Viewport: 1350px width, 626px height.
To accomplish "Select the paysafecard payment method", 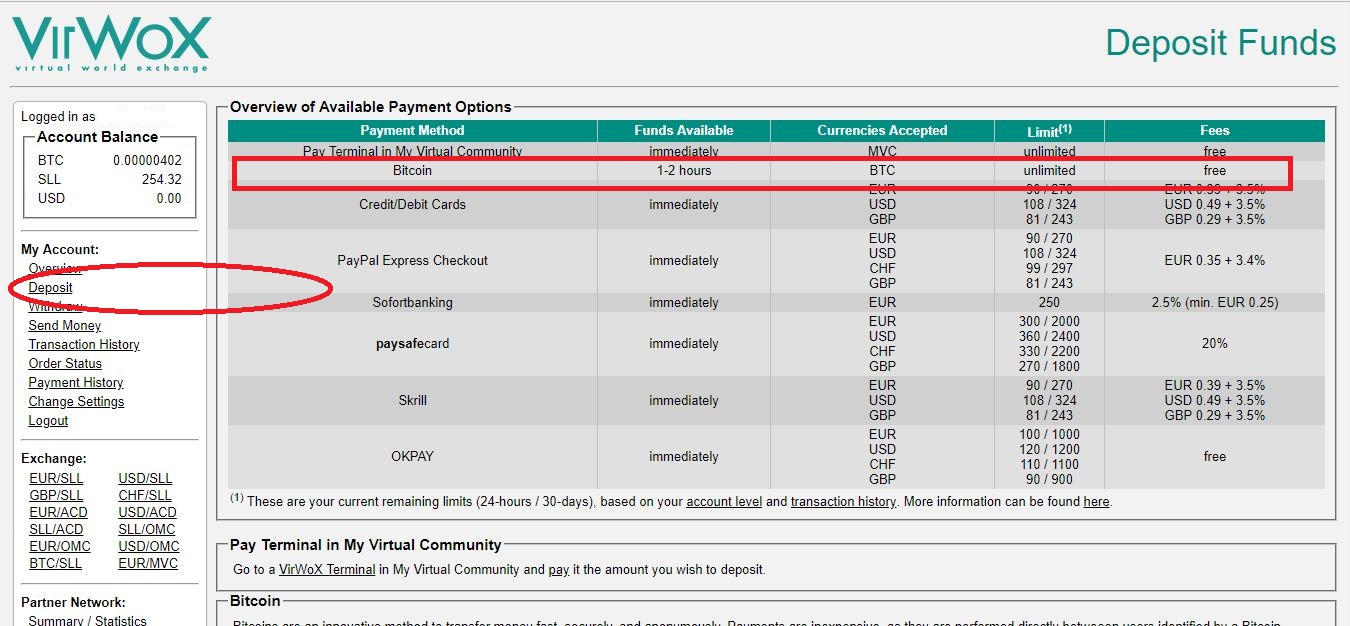I will point(412,344).
